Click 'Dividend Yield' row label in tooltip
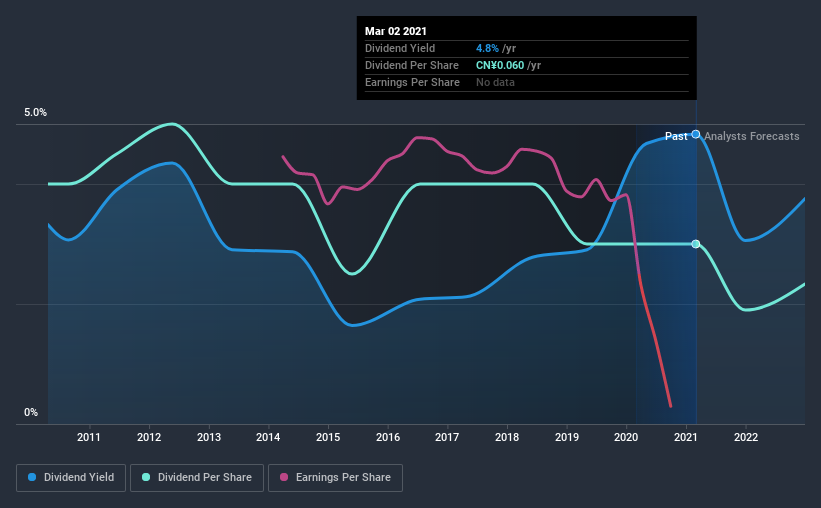The image size is (821, 508). click(x=400, y=48)
